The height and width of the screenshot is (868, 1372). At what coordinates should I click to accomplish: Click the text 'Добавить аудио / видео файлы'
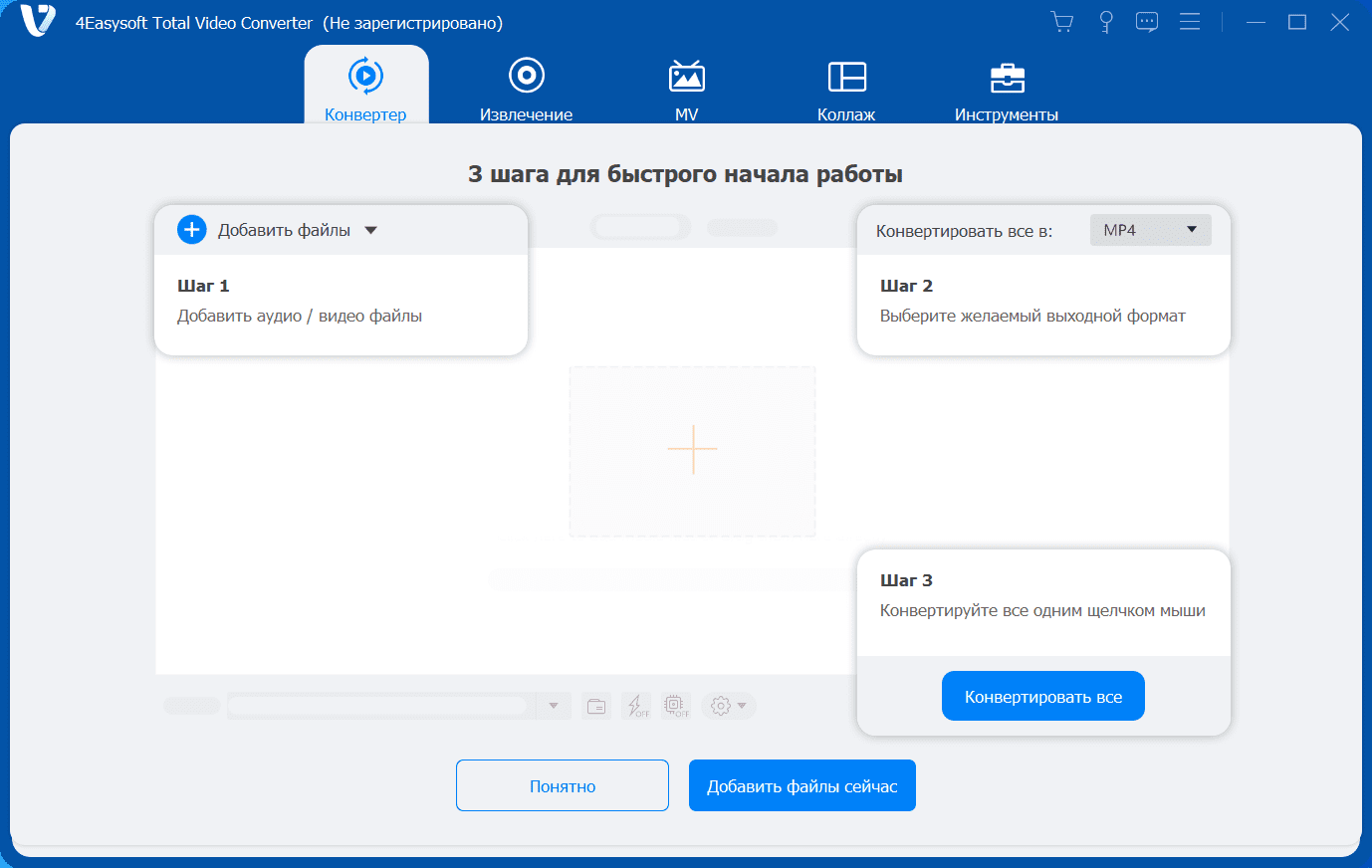pos(300,316)
